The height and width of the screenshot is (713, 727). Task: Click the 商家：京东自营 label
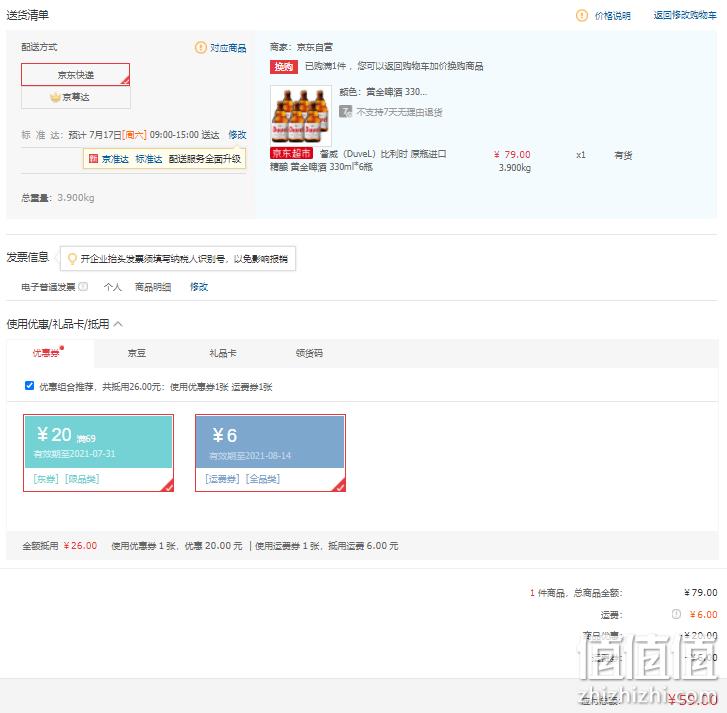pyautogui.click(x=301, y=47)
